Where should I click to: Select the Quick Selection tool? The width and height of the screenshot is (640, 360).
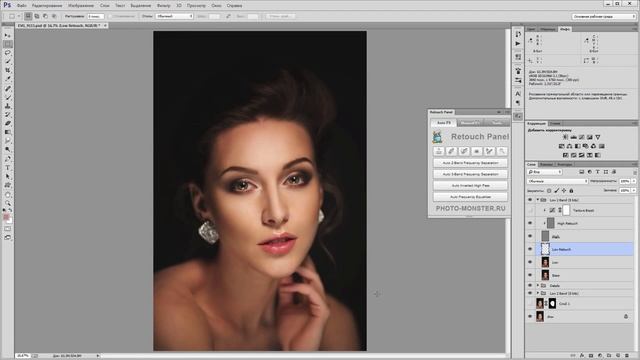[8, 61]
